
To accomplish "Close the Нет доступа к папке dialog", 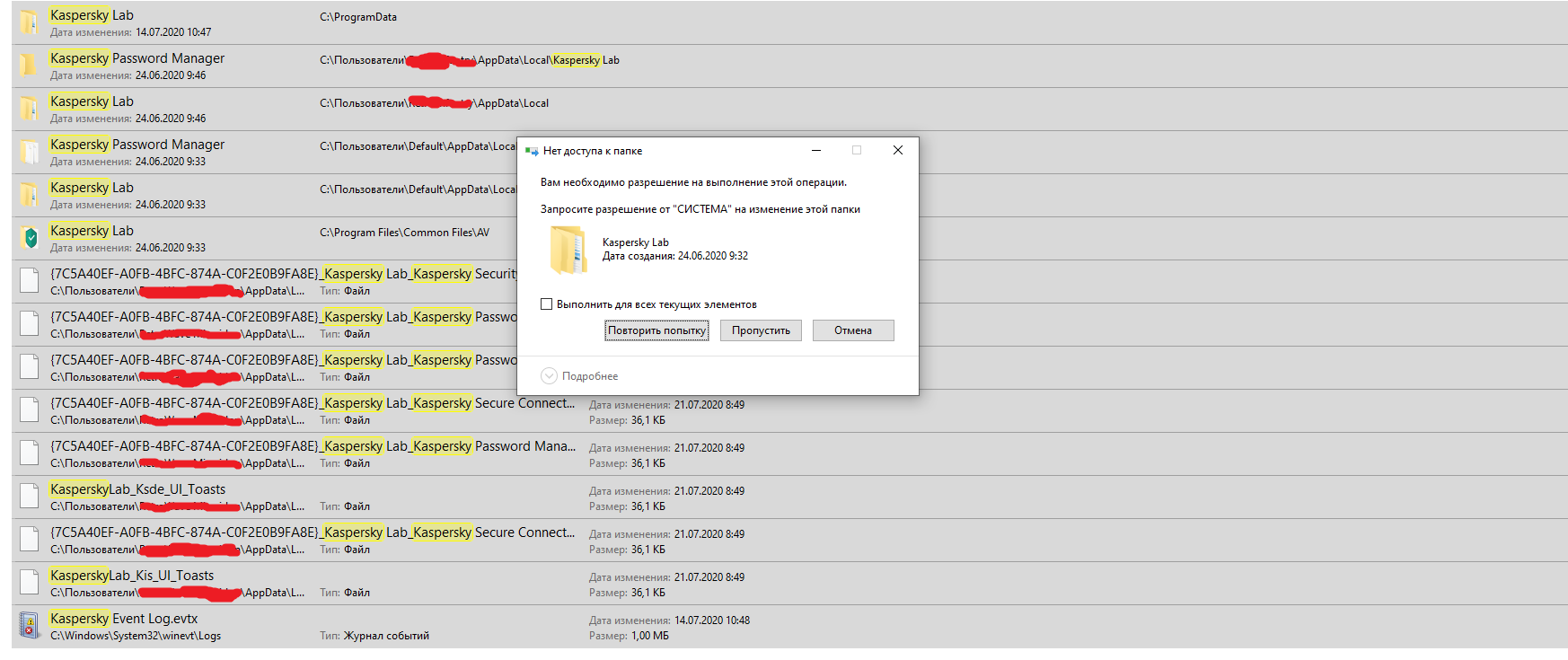I will [x=898, y=150].
